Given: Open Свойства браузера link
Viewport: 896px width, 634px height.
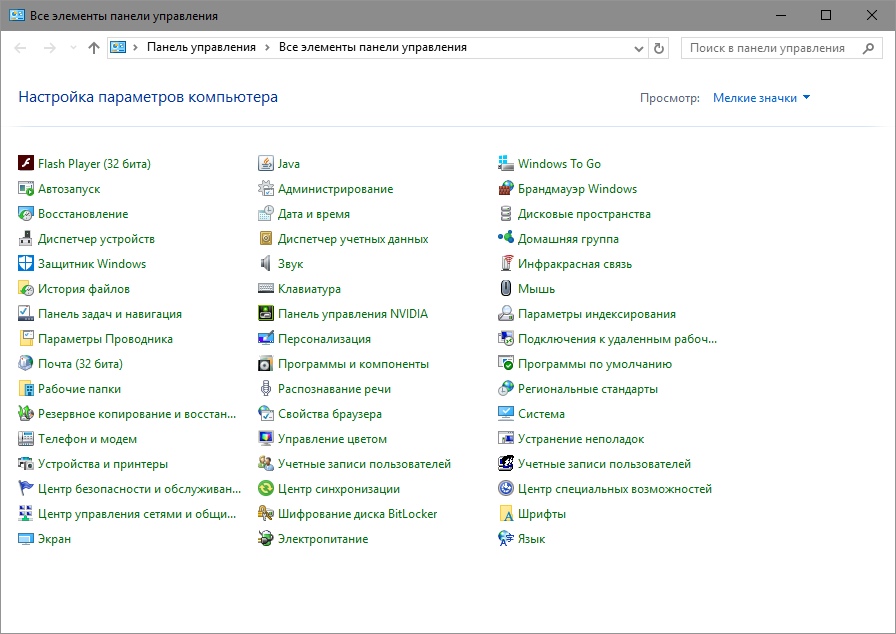Looking at the screenshot, I should [x=330, y=414].
